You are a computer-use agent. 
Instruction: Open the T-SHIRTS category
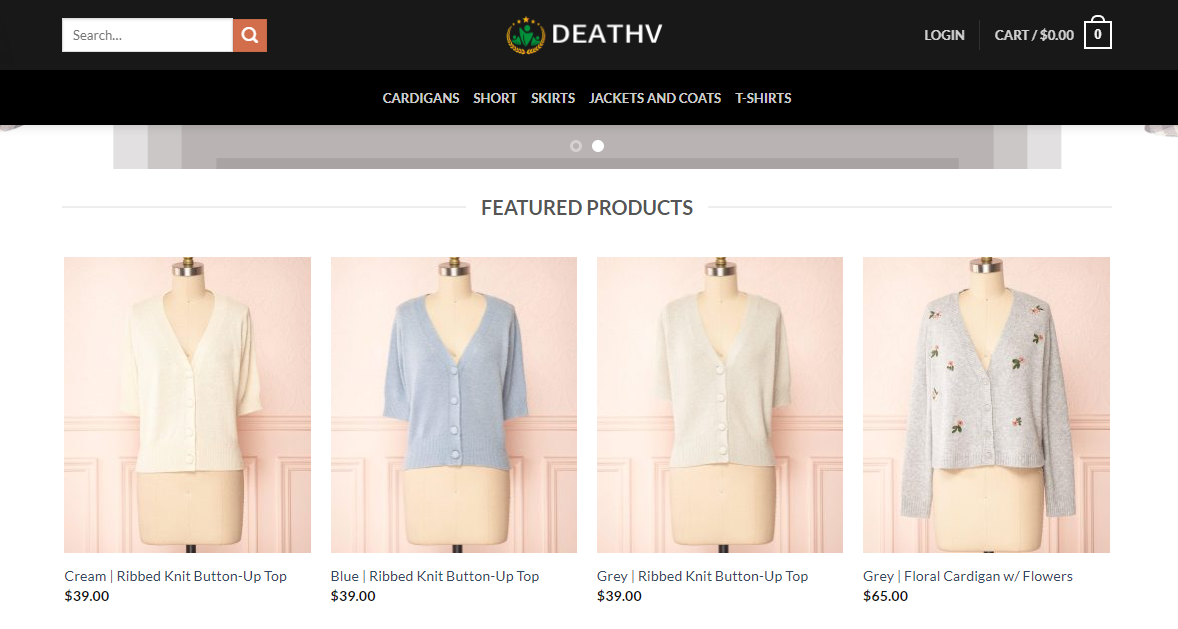pyautogui.click(x=763, y=98)
